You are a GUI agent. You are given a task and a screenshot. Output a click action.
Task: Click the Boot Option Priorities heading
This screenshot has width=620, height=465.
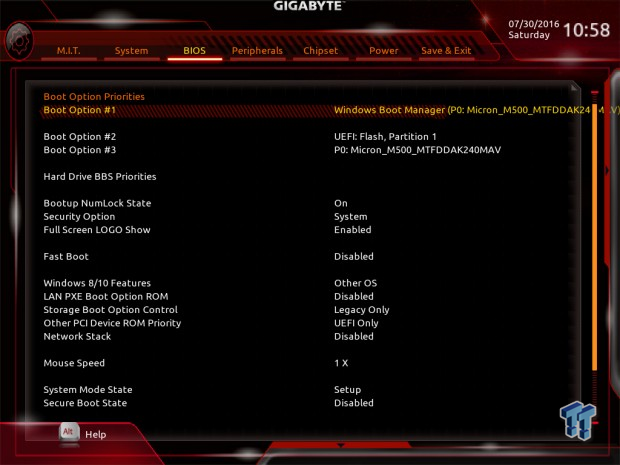94,97
